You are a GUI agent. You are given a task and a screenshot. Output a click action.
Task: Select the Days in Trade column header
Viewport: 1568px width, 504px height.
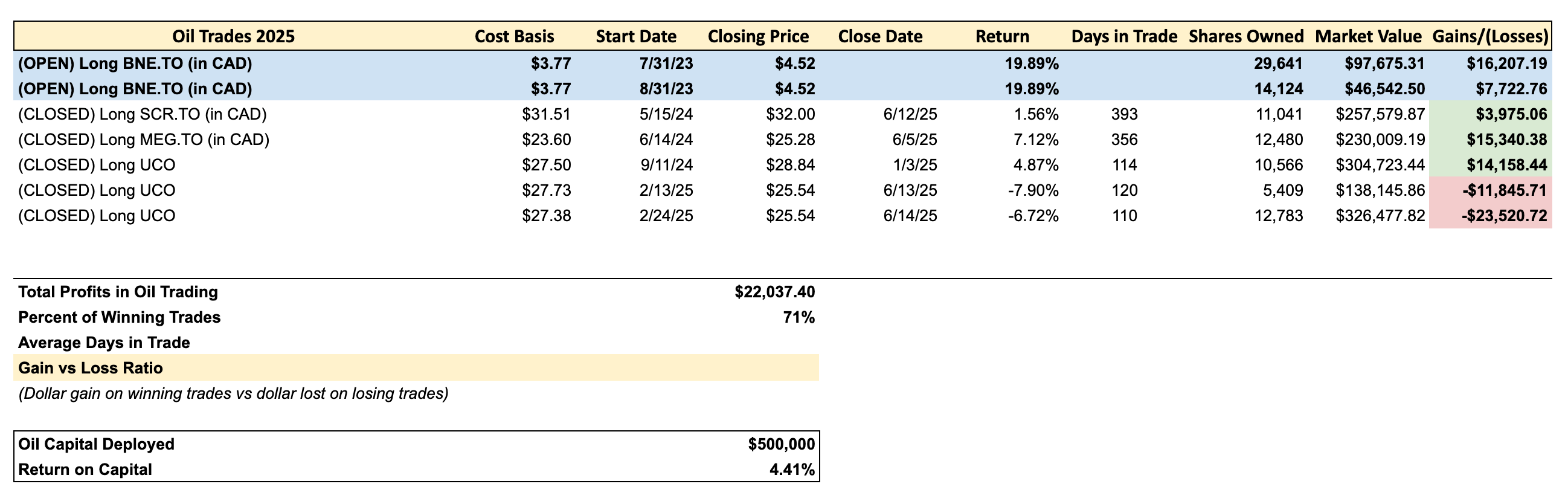(1123, 36)
